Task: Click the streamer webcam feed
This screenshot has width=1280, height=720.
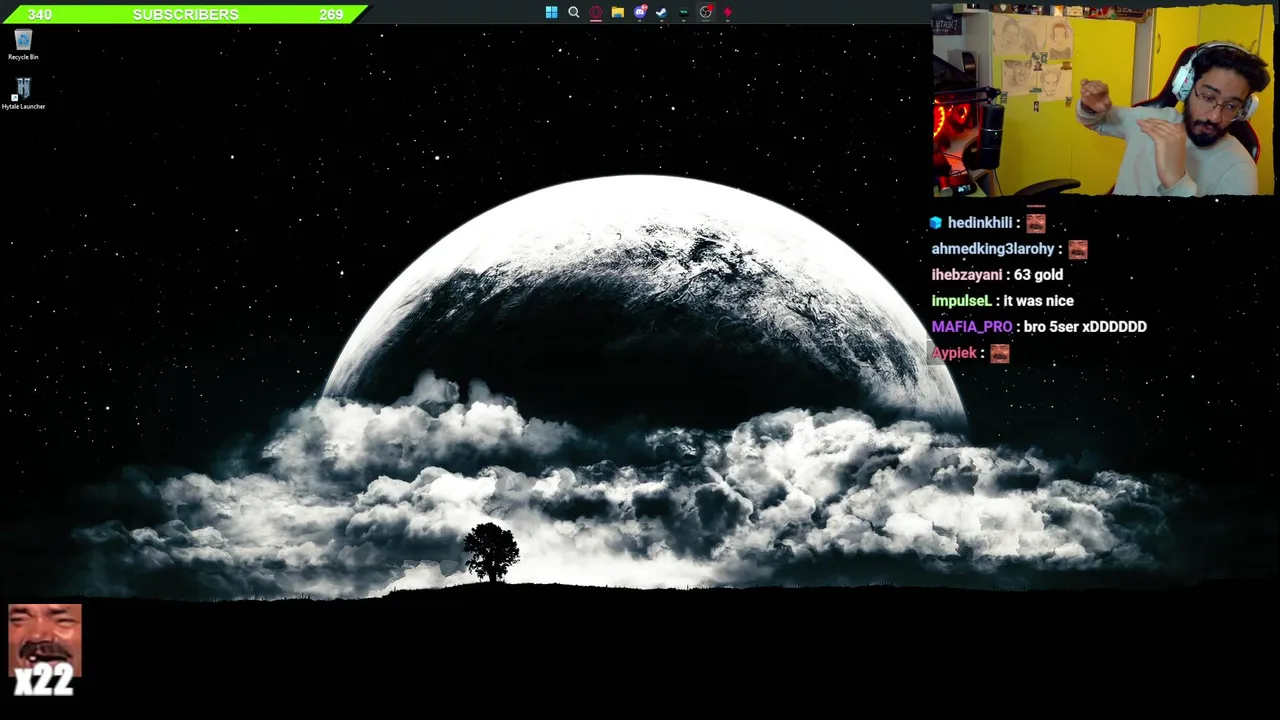Action: (x=1103, y=100)
